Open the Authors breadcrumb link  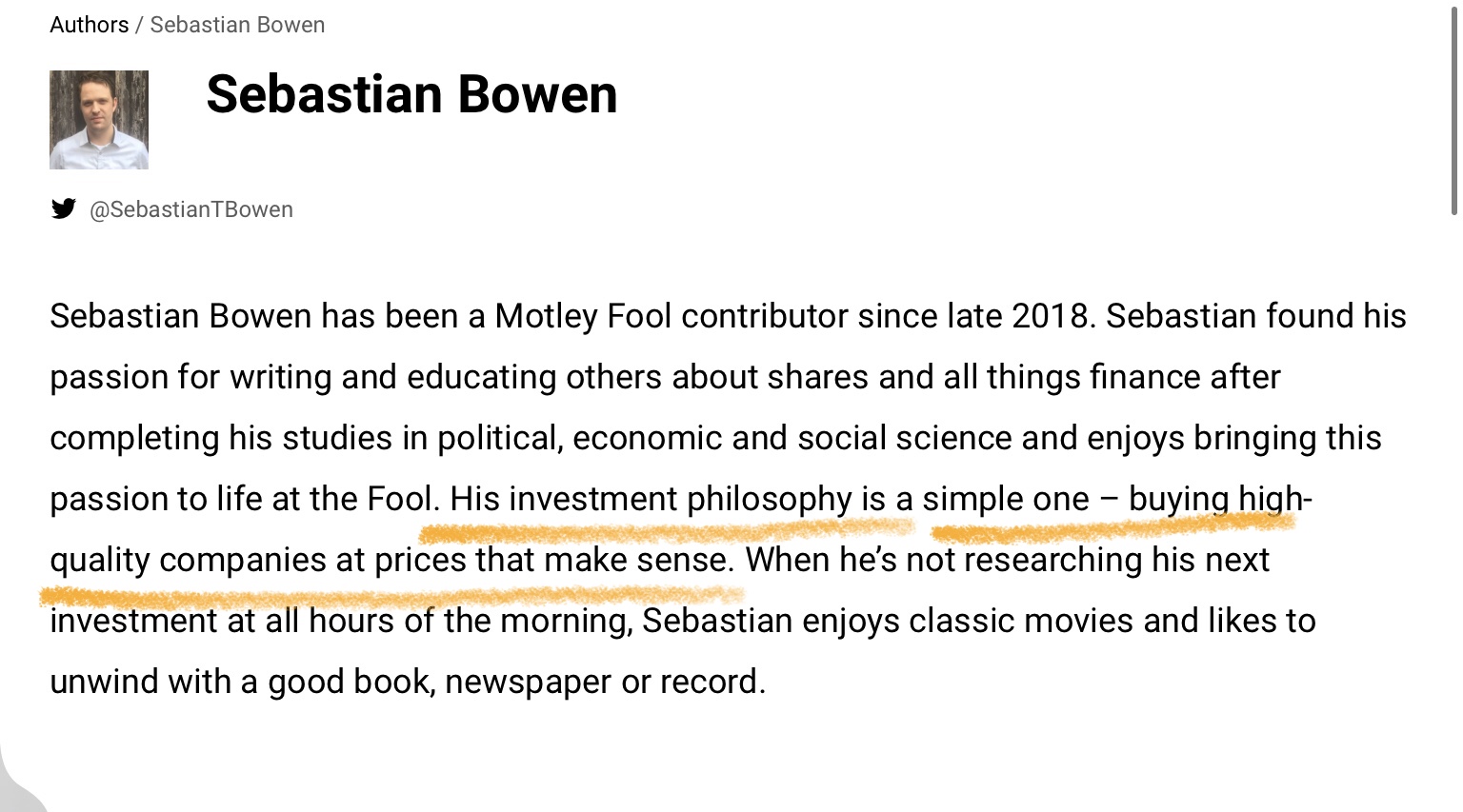(89, 25)
